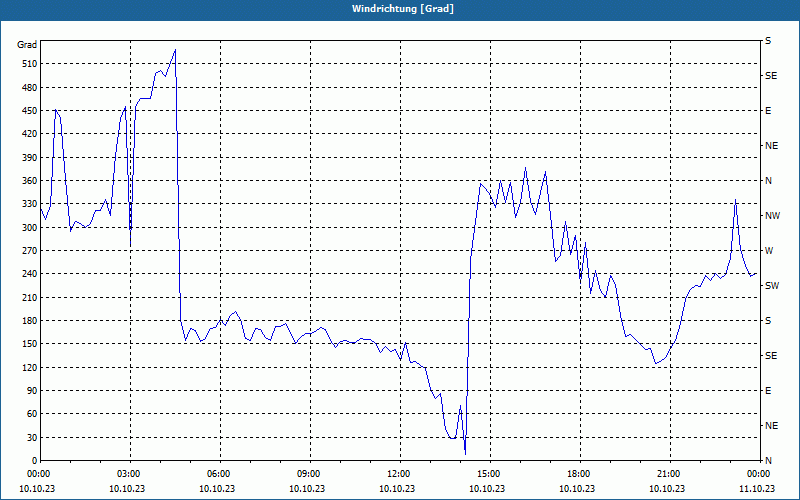Click the 180 y-axis value
The height and width of the screenshot is (500, 800).
click(x=30, y=321)
